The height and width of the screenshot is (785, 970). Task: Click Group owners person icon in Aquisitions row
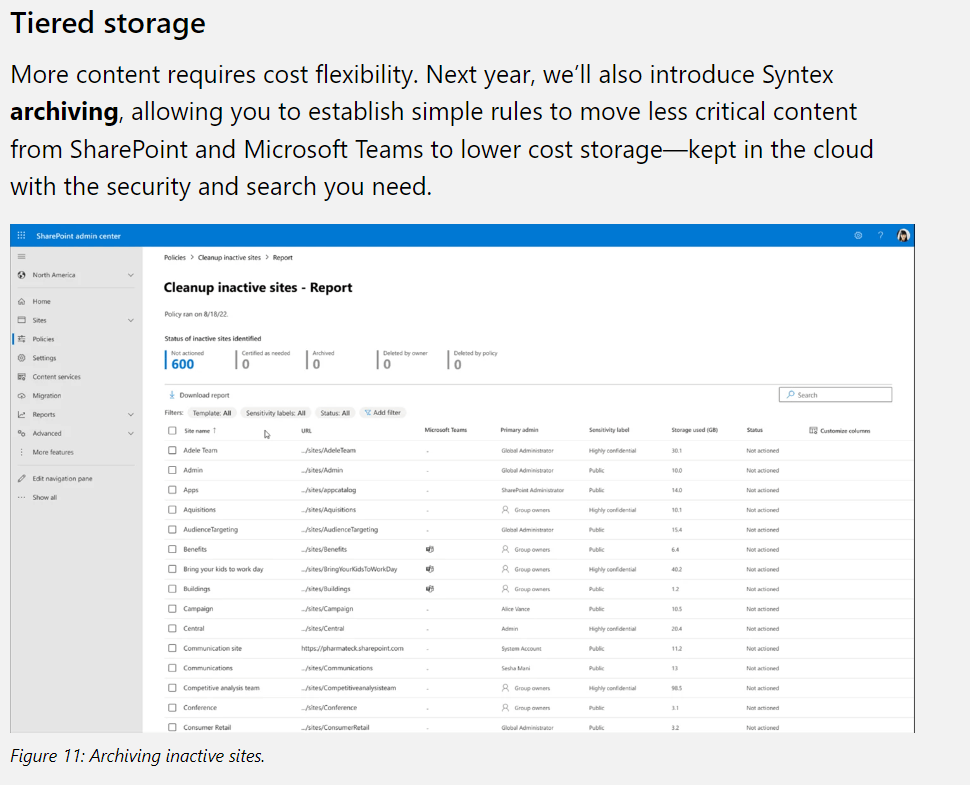(505, 510)
